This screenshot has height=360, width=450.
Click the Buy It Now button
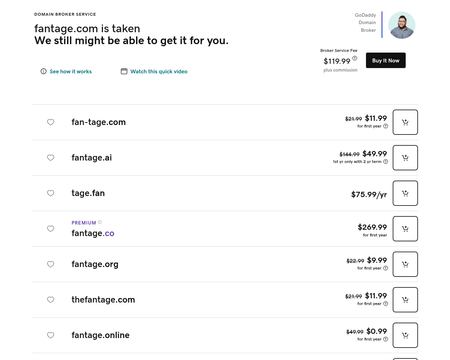(386, 60)
